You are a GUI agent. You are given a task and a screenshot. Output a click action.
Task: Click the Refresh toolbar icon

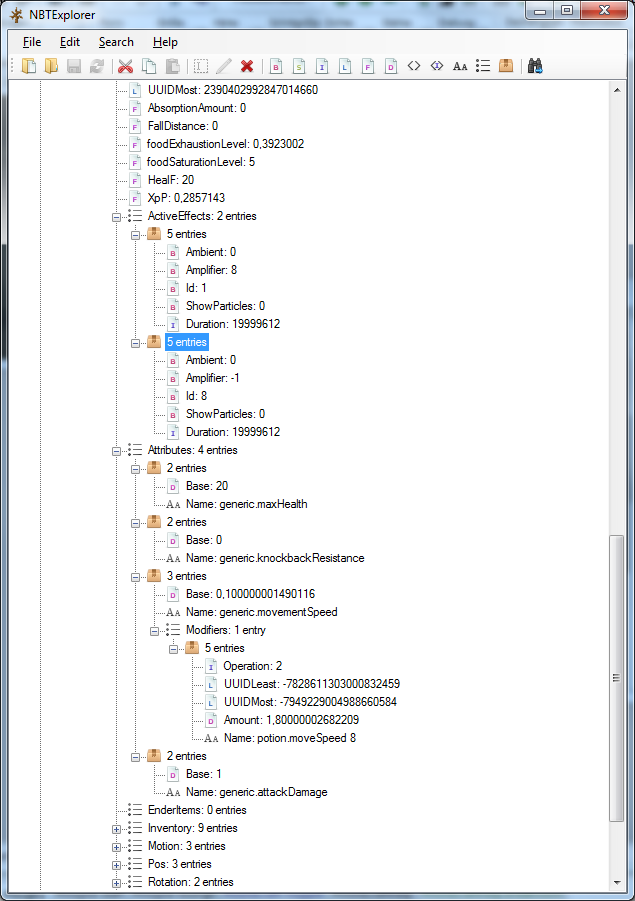pos(97,66)
